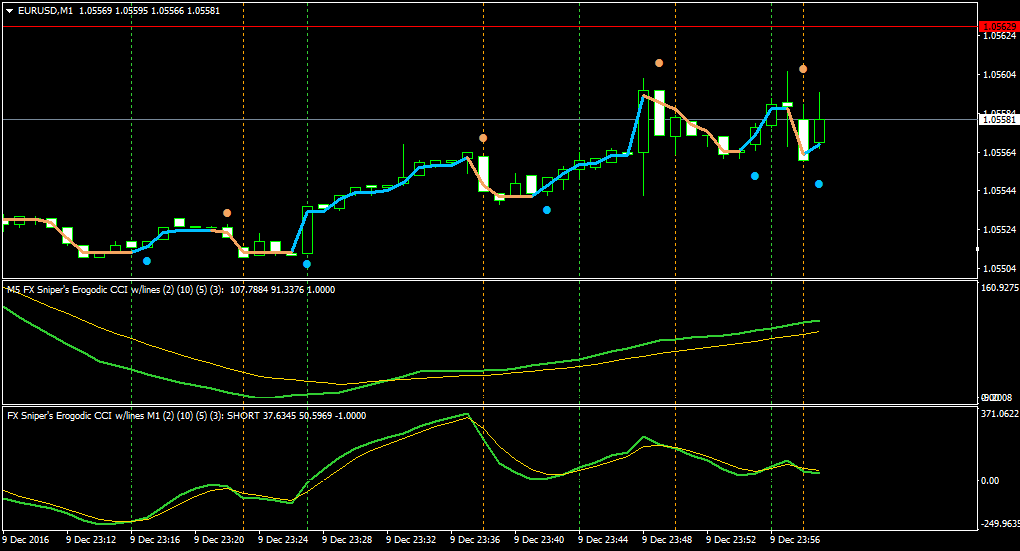This screenshot has width=1020, height=551.
Task: Click the time axis label 9 Dec 23:56
Action: tap(796, 539)
